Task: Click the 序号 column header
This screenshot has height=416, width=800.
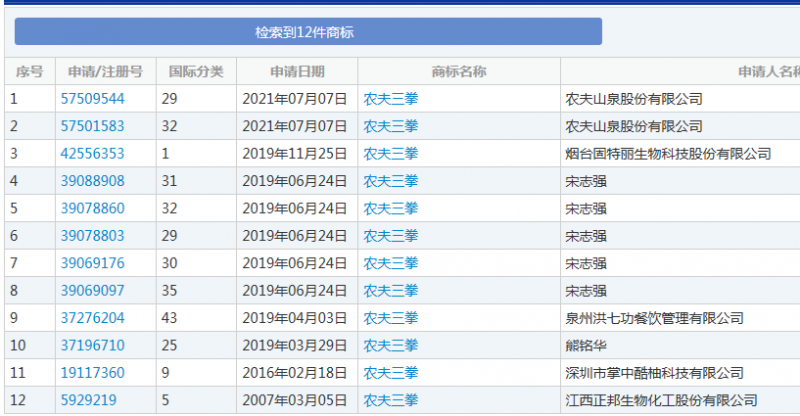Action: click(30, 71)
